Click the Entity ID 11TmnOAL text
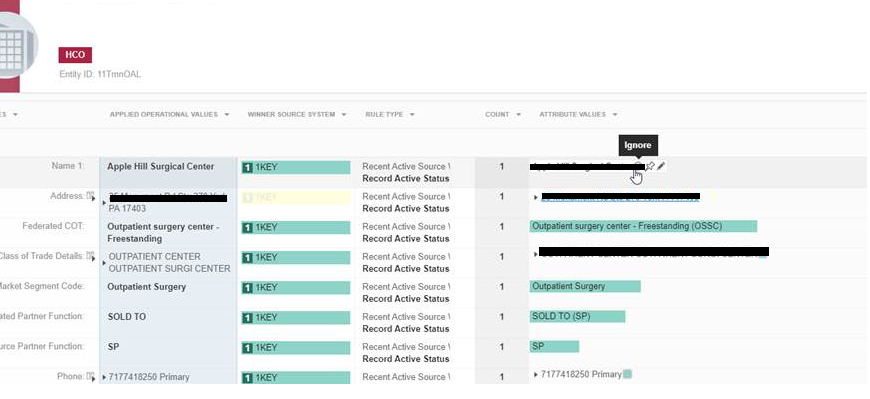Viewport: 870px width, 399px height. [100, 74]
